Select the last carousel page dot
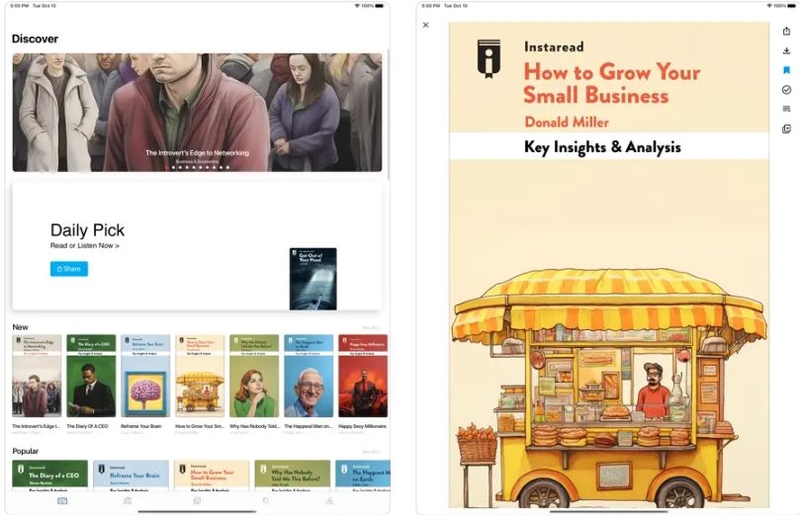The image size is (800, 515). (x=228, y=167)
